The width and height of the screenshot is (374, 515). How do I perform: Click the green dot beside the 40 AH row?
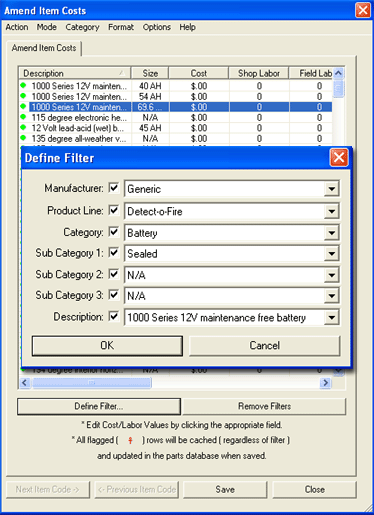[23, 85]
